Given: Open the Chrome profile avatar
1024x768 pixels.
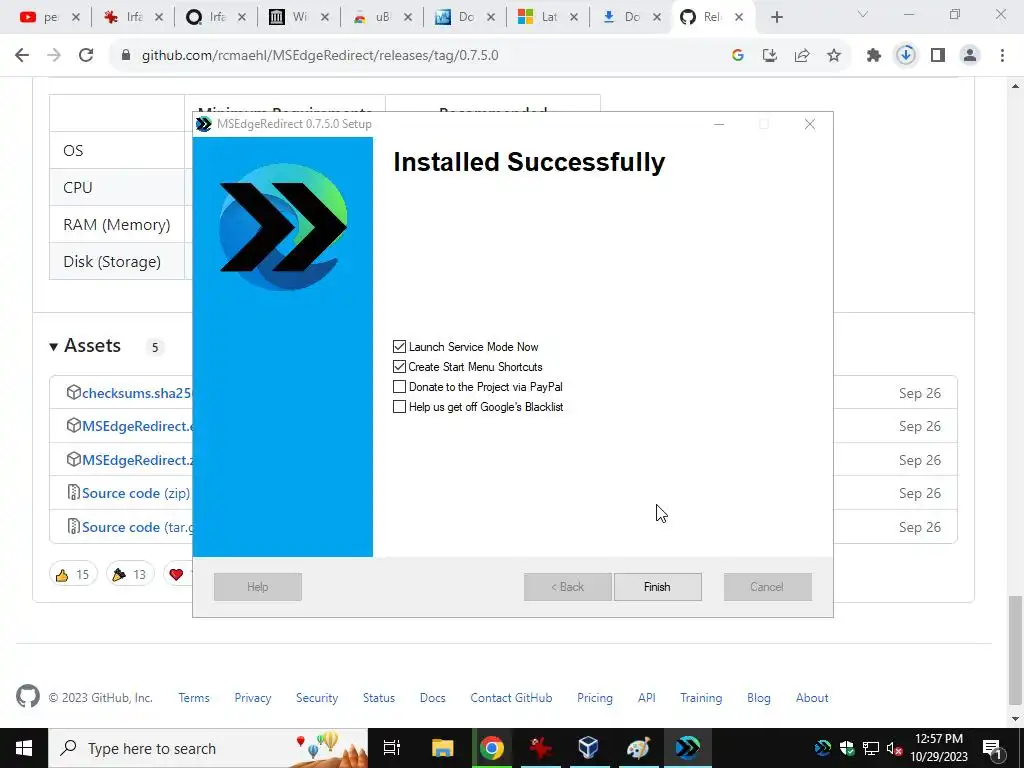Looking at the screenshot, I should [970, 56].
